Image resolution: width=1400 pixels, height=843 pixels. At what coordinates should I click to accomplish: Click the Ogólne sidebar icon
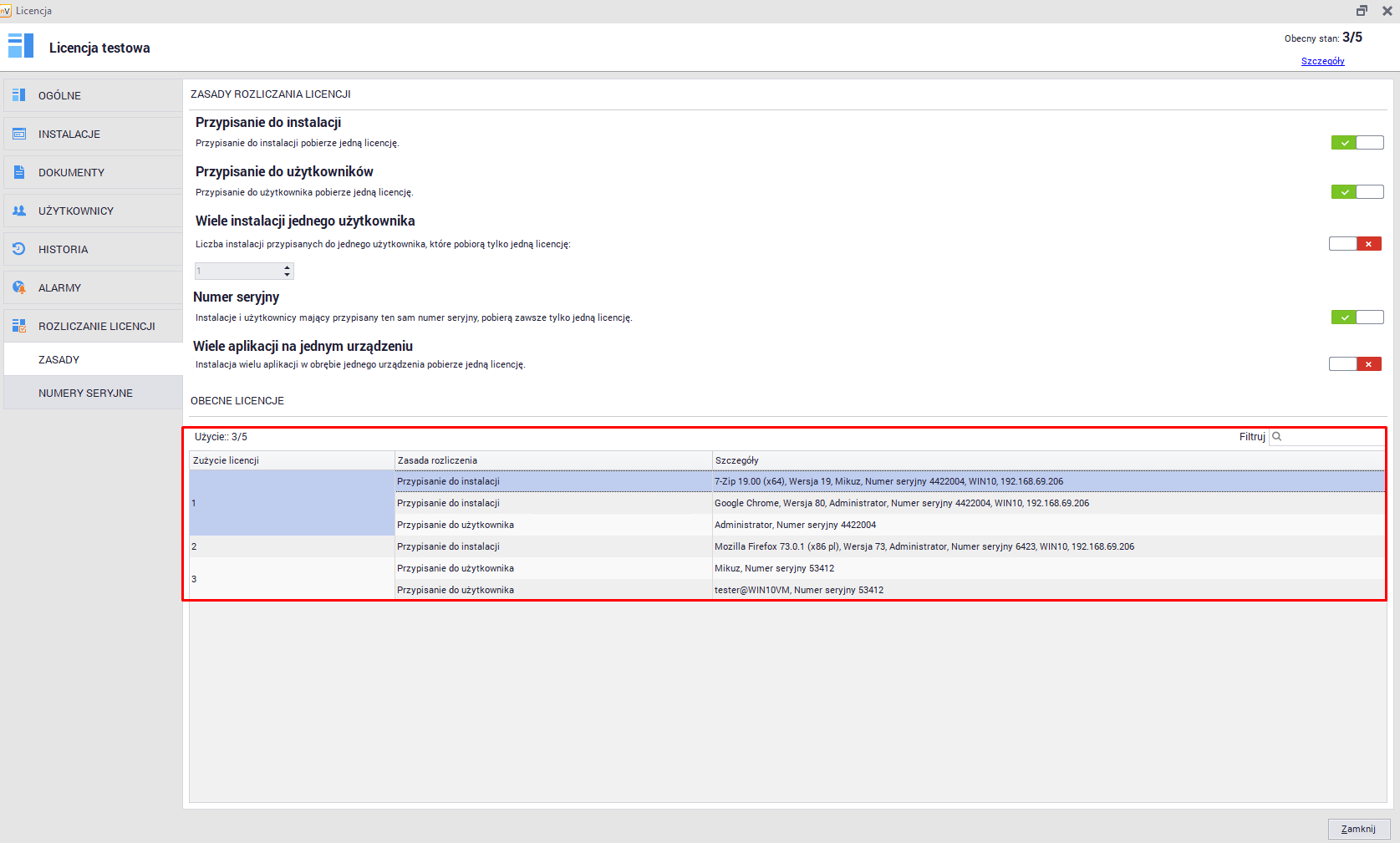pos(19,95)
